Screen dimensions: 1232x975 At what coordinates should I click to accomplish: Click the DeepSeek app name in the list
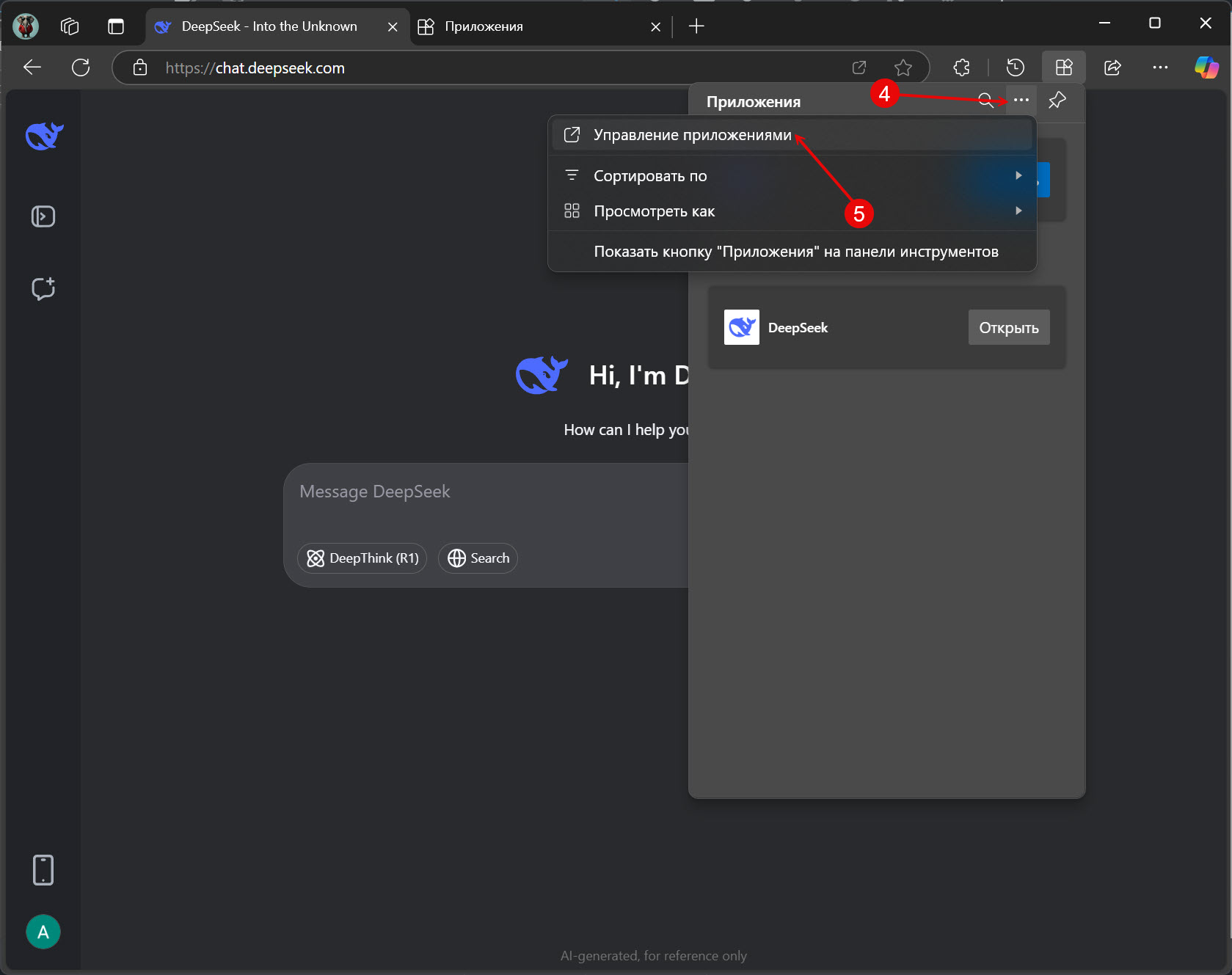(x=798, y=328)
